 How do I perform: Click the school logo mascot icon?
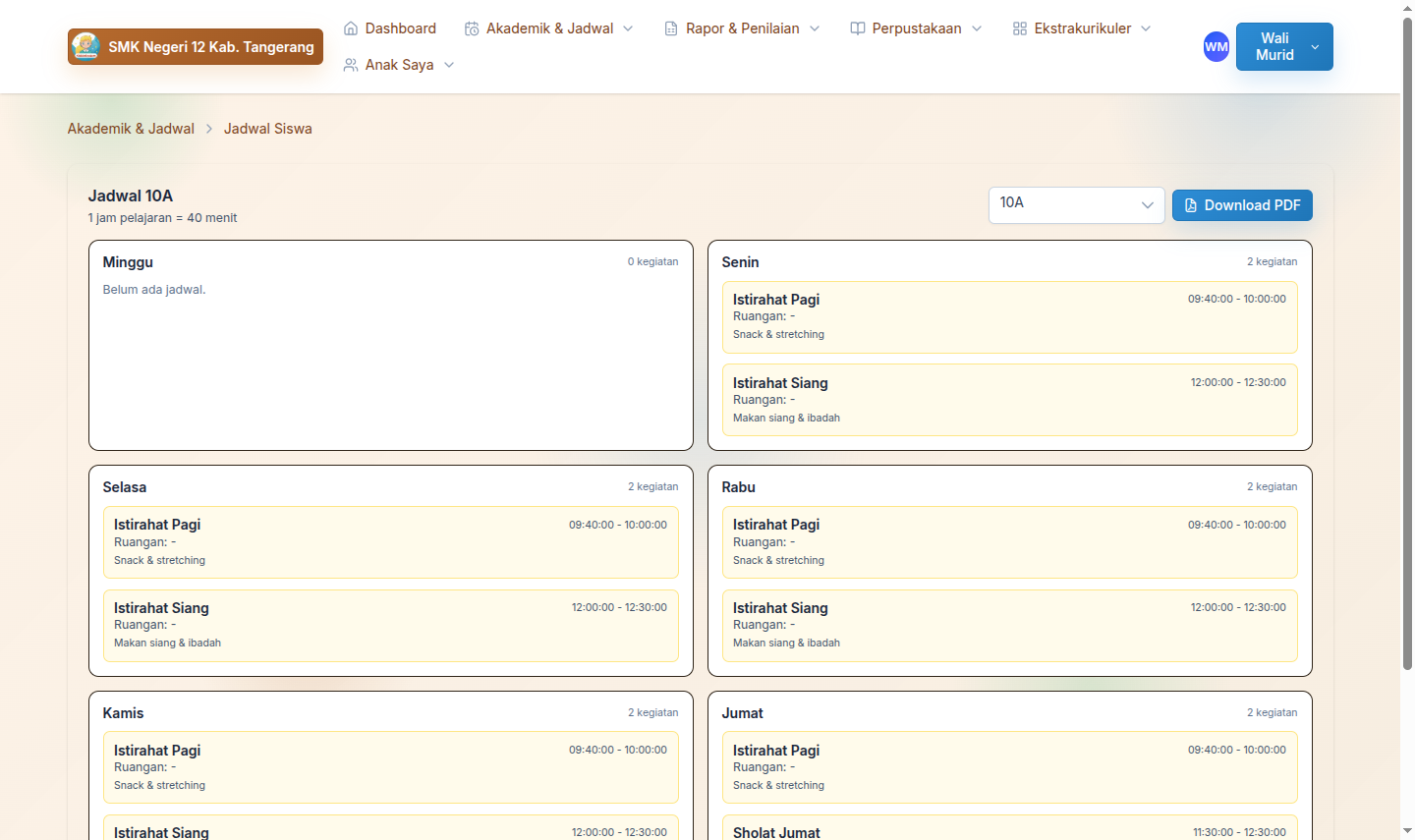tap(85, 46)
